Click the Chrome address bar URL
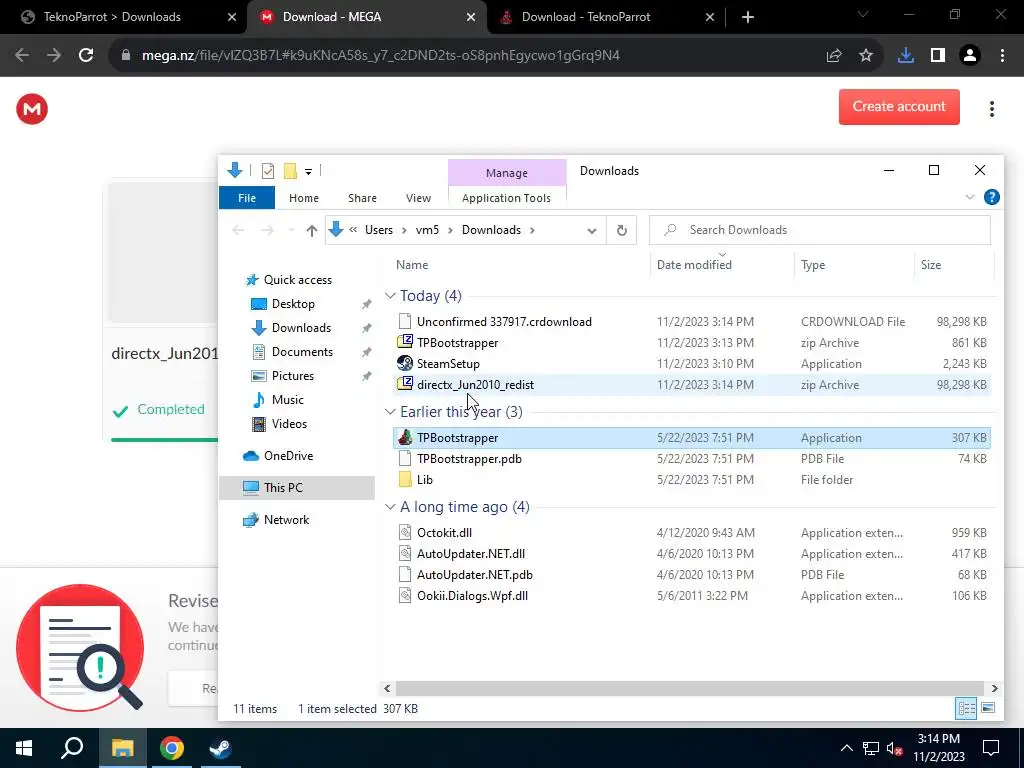Image resolution: width=1024 pixels, height=768 pixels. point(381,56)
